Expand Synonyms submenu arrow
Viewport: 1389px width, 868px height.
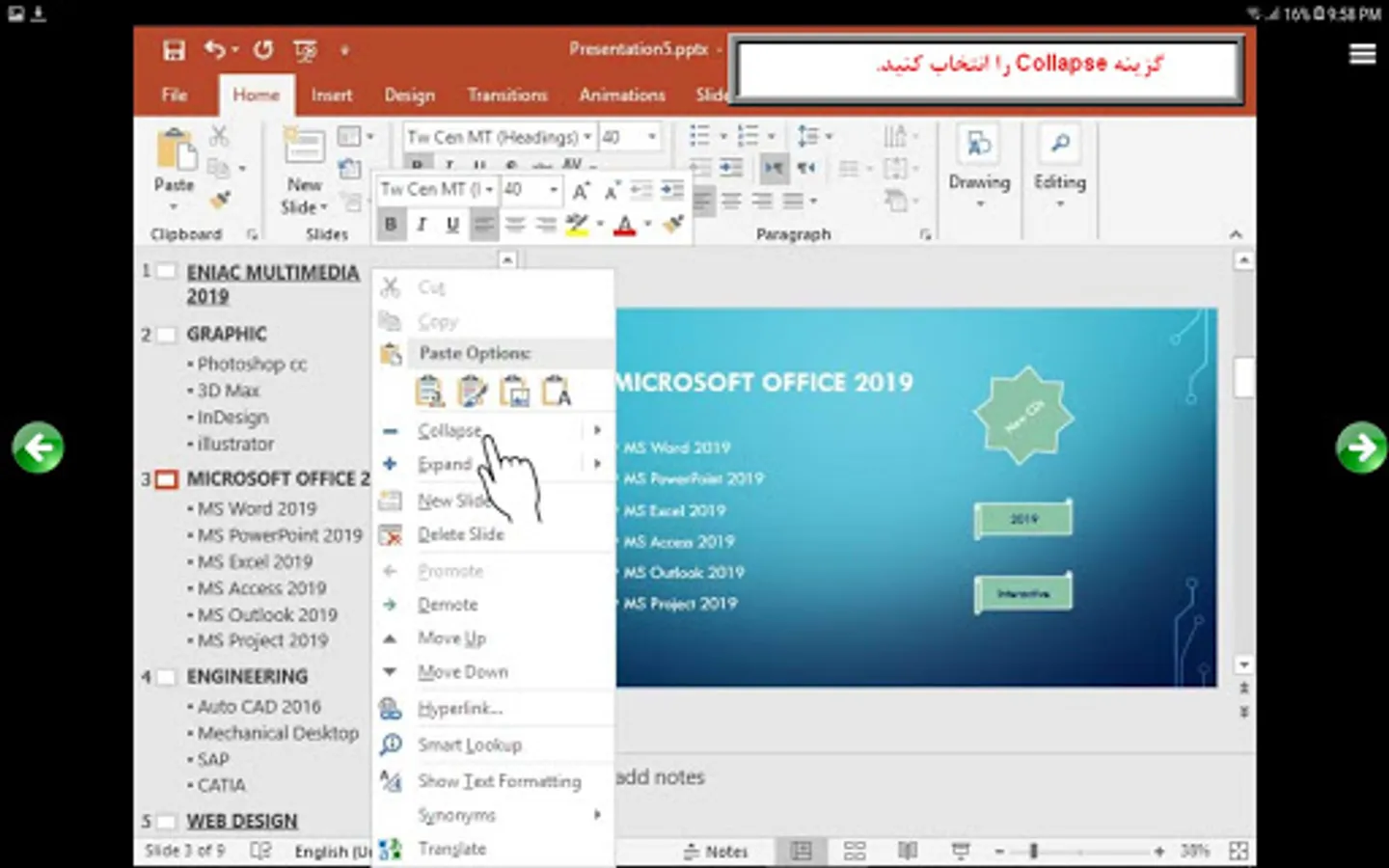598,815
